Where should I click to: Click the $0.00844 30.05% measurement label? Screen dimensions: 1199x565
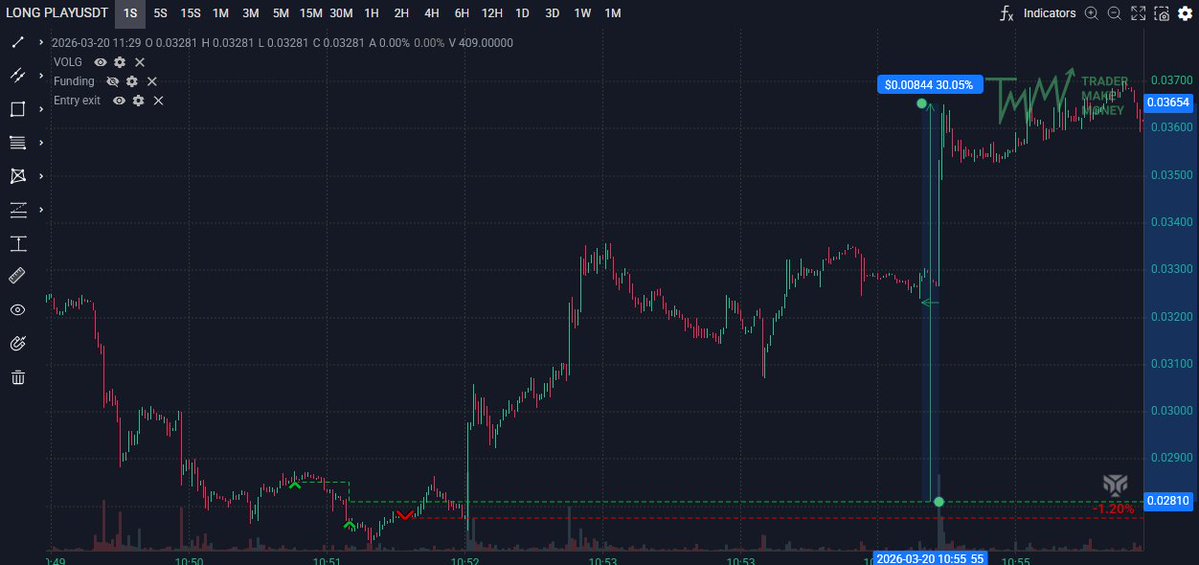click(929, 85)
